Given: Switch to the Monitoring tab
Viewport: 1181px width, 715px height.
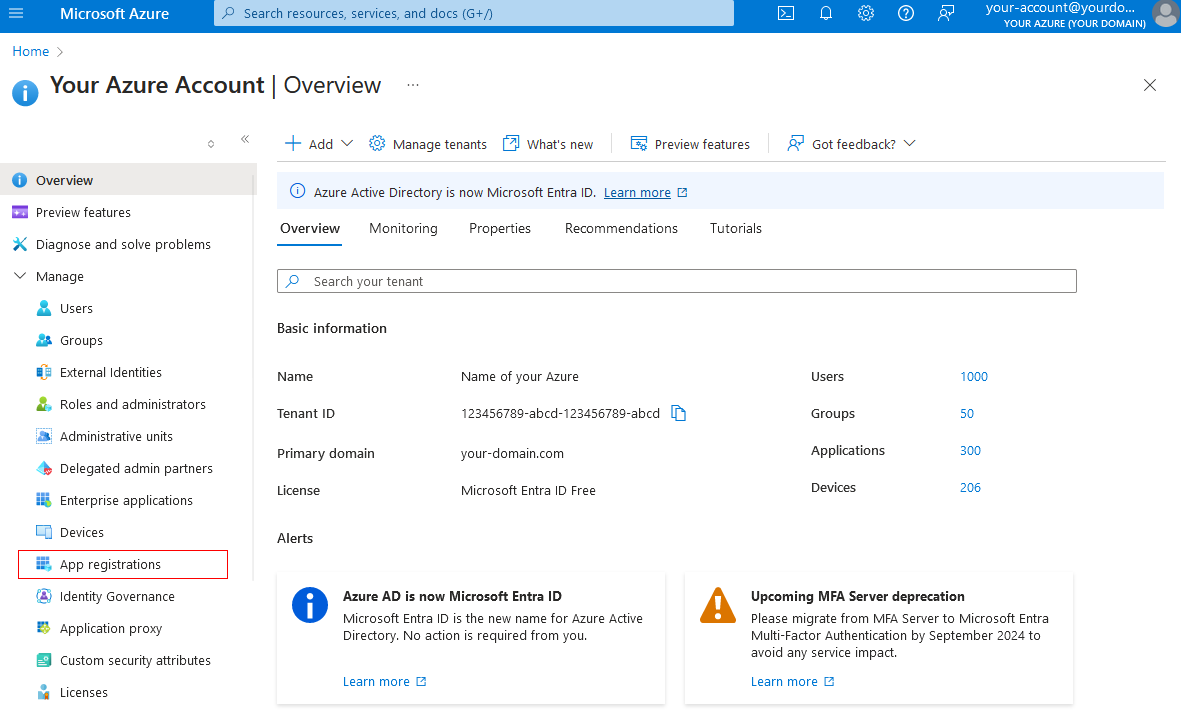Looking at the screenshot, I should 403,228.
